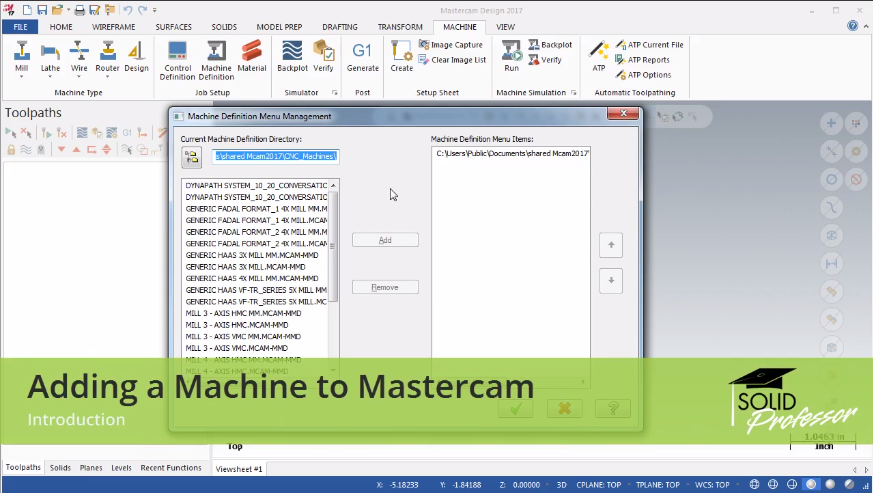The image size is (873, 494).
Task: Open ATP Reports
Action: [x=643, y=60]
